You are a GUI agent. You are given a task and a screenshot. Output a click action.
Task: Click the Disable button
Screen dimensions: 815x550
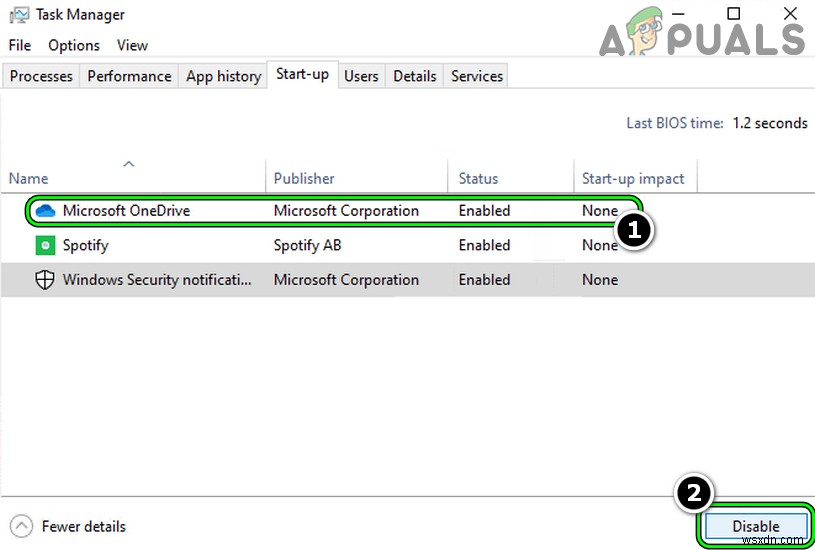(x=756, y=526)
